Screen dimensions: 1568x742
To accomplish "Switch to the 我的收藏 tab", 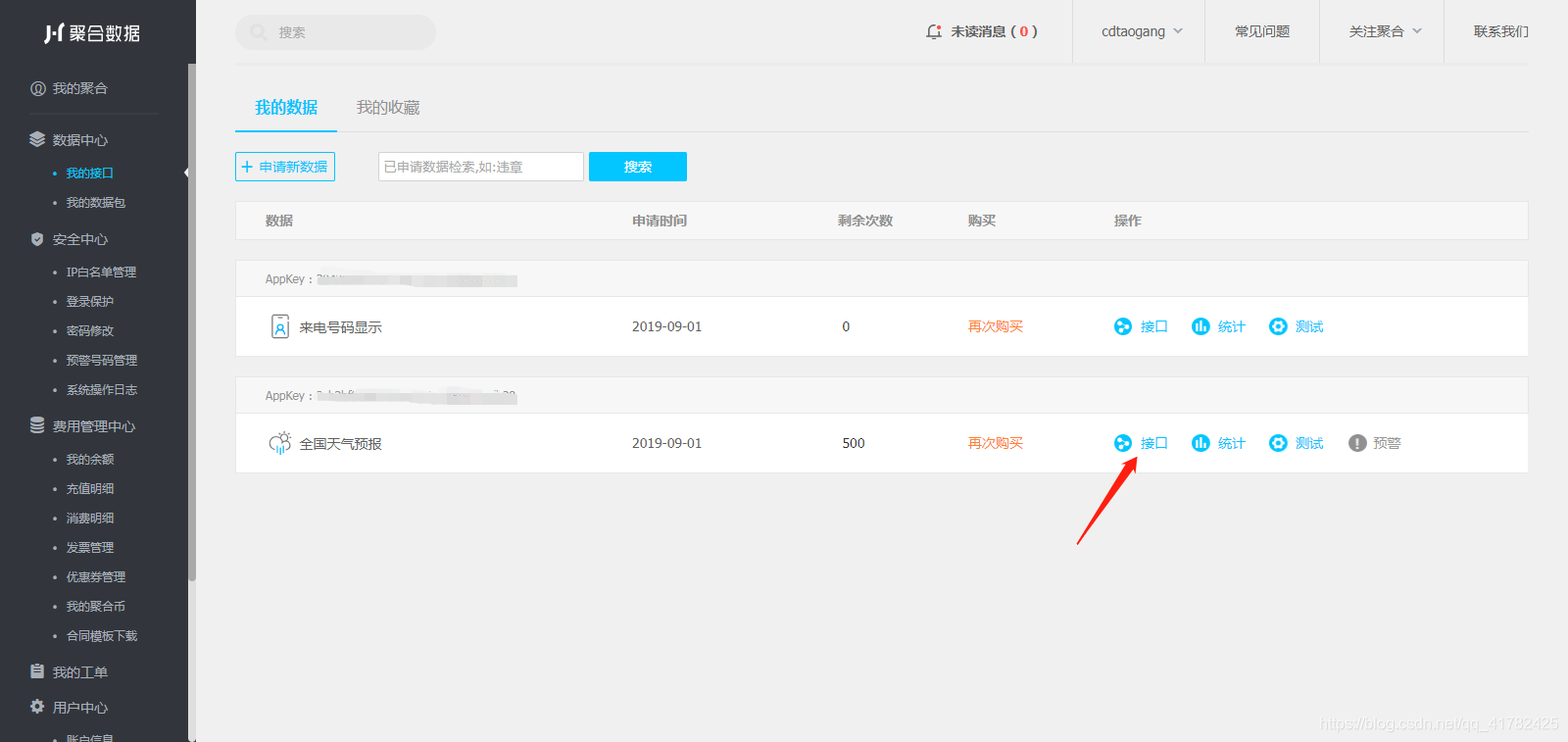I will click(x=388, y=107).
